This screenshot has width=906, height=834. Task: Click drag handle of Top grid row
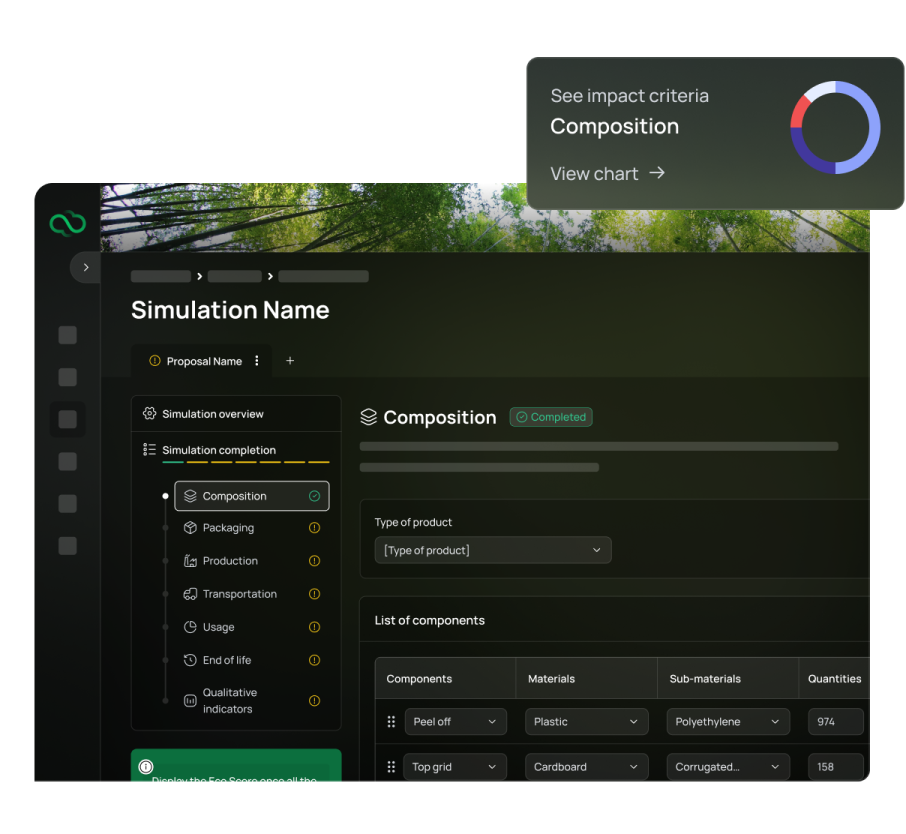point(391,767)
